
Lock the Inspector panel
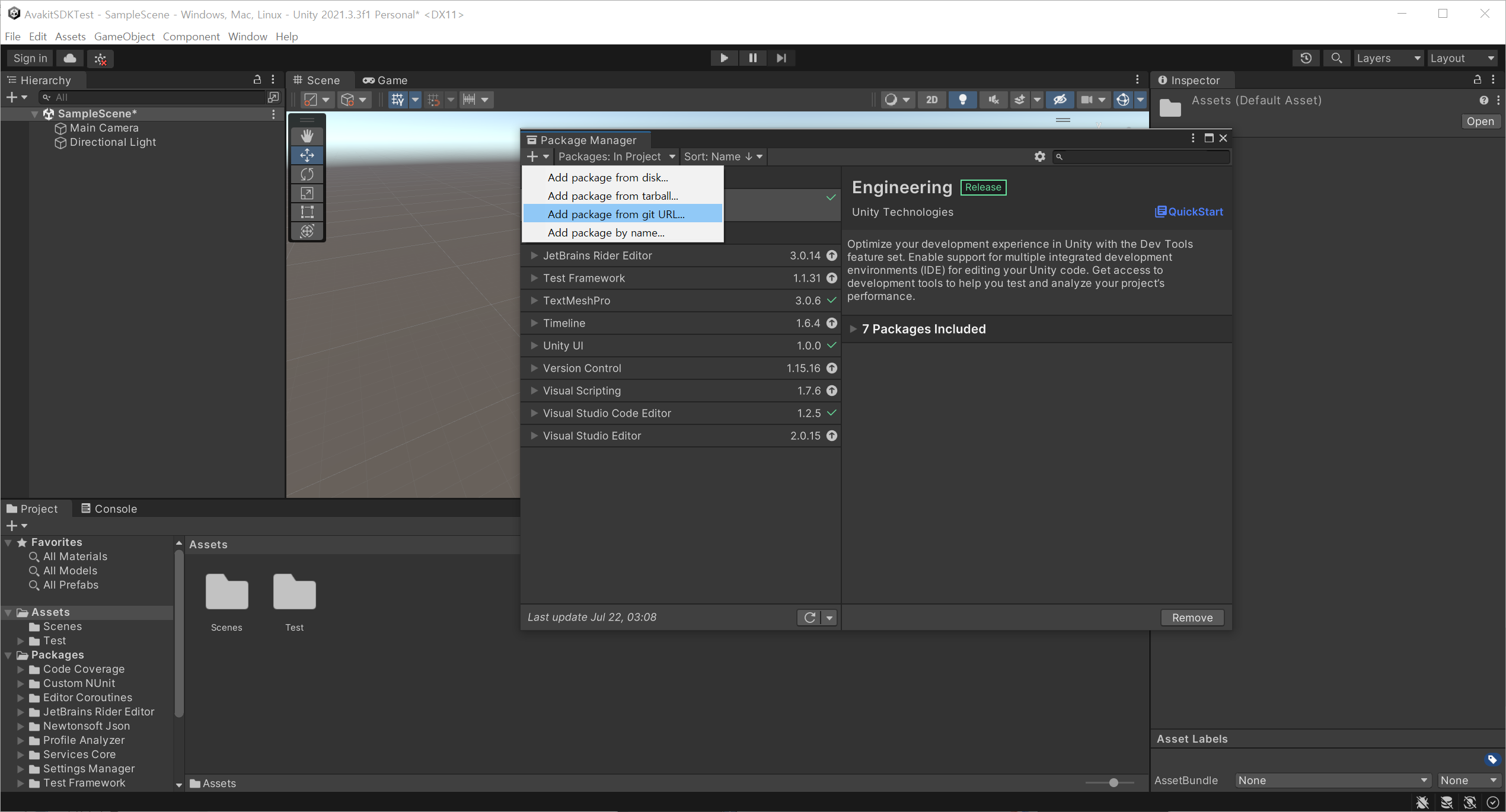point(1478,79)
